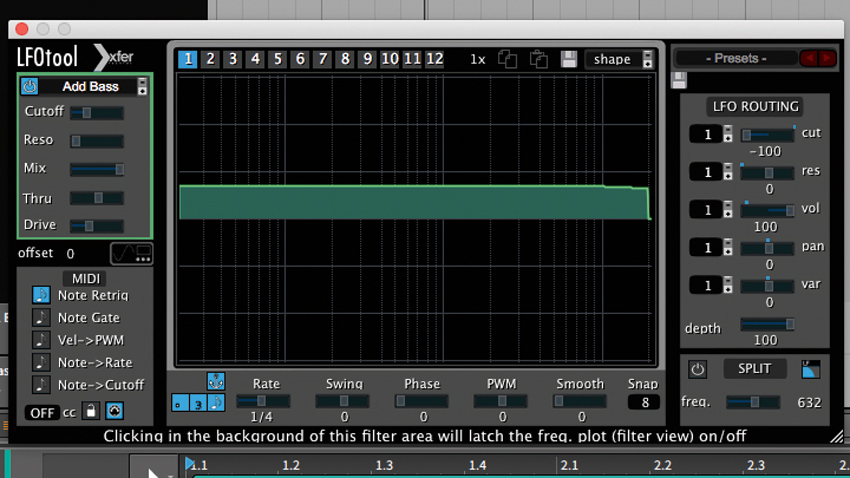Change the cut routing graph number stepper

point(728,134)
